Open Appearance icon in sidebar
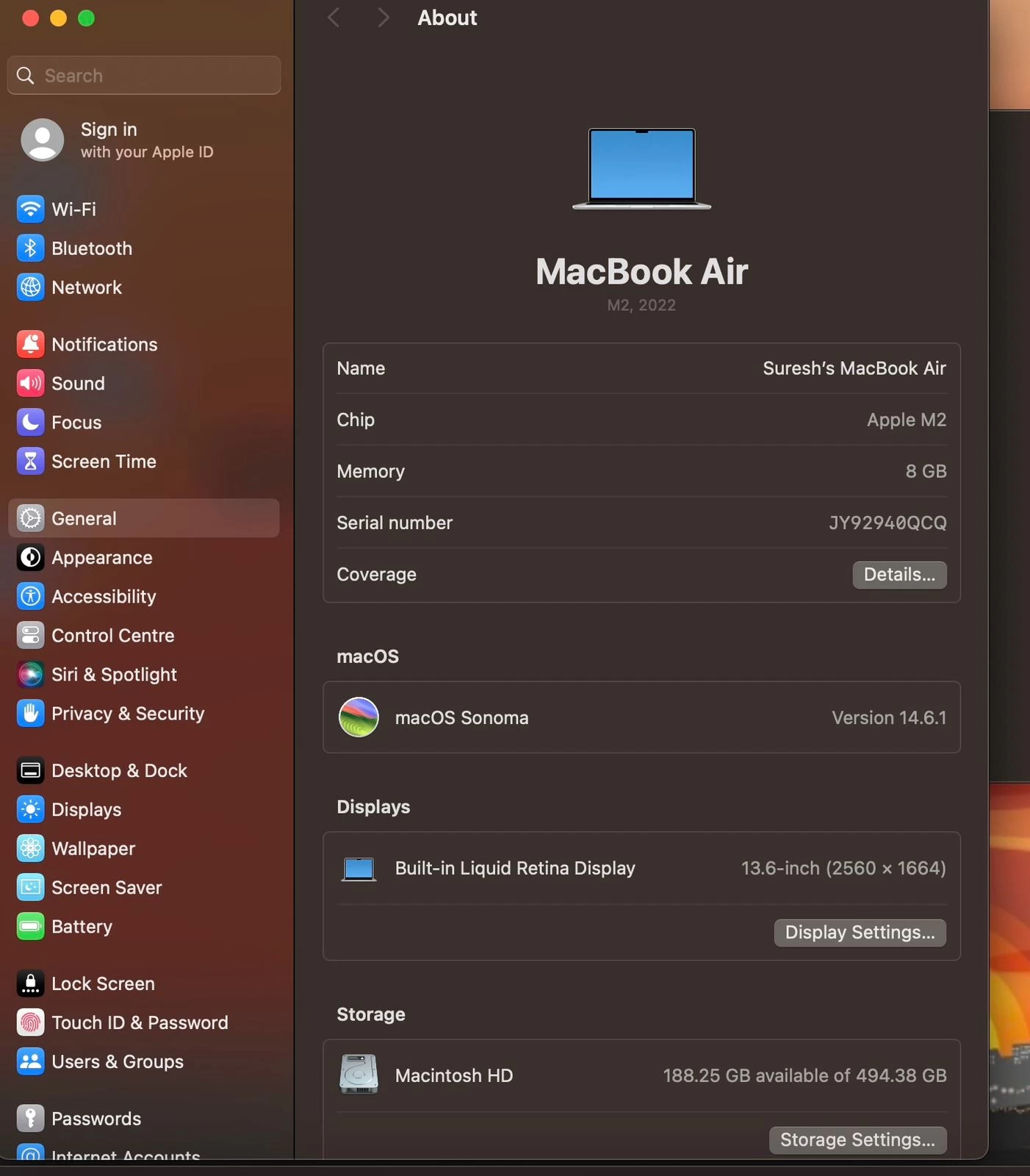 point(30,558)
